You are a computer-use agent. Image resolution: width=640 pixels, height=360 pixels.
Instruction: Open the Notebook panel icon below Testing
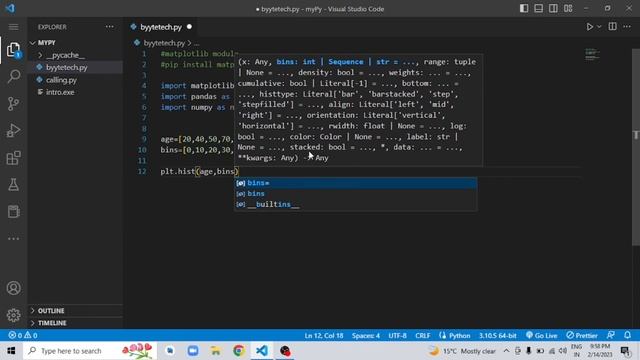[x=13, y=211]
